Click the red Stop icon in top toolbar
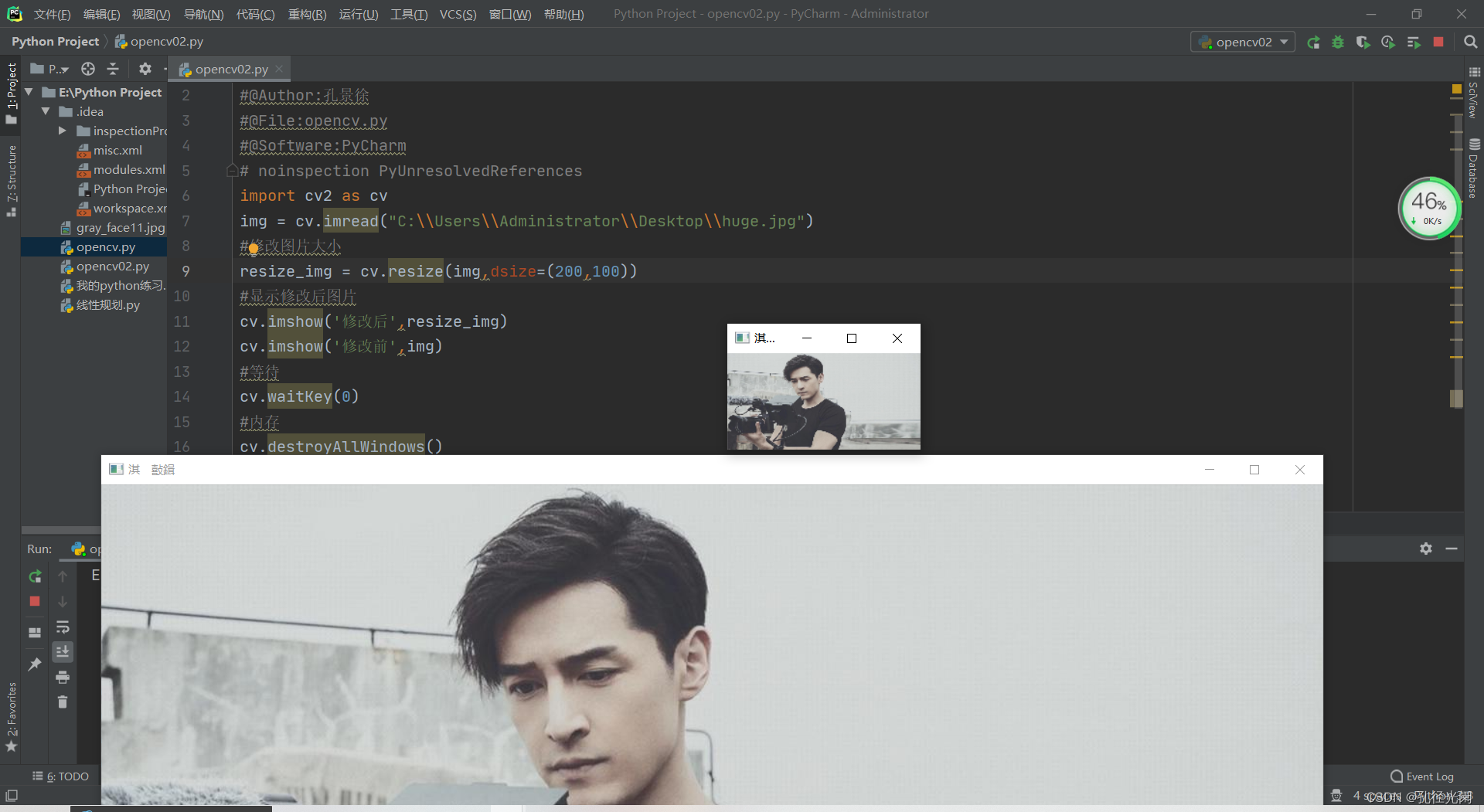The image size is (1484, 812). click(1438, 42)
